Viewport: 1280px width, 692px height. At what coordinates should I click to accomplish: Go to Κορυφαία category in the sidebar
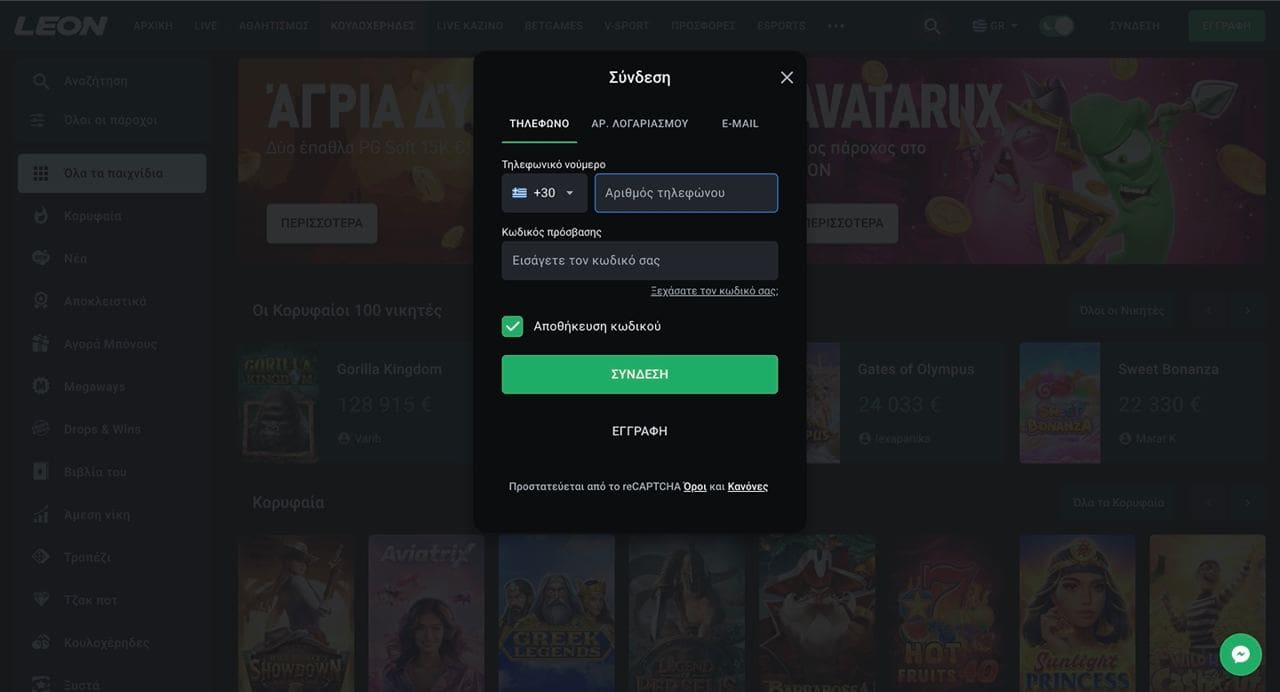coord(112,216)
